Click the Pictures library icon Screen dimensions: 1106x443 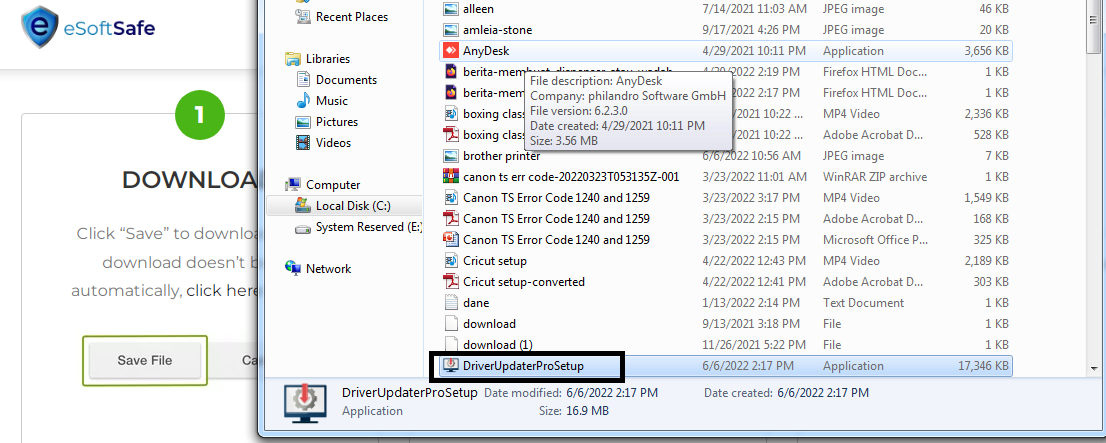(303, 122)
